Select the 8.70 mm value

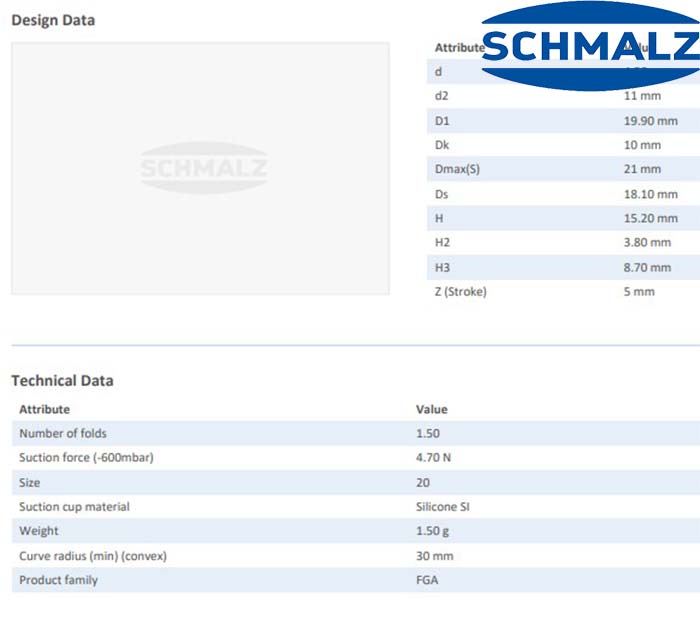tap(647, 267)
